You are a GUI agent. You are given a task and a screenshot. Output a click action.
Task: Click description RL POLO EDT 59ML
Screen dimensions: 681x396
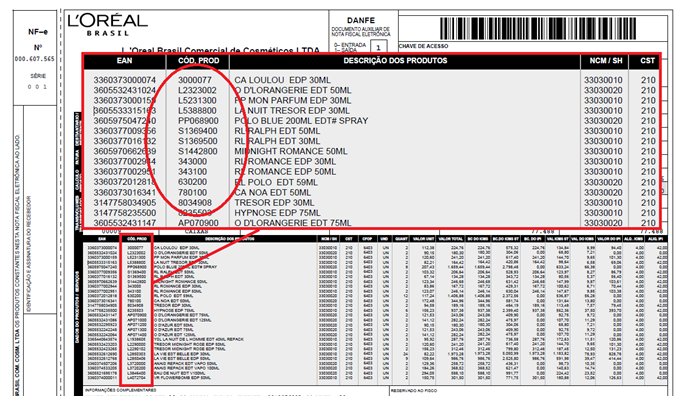[x=276, y=182]
